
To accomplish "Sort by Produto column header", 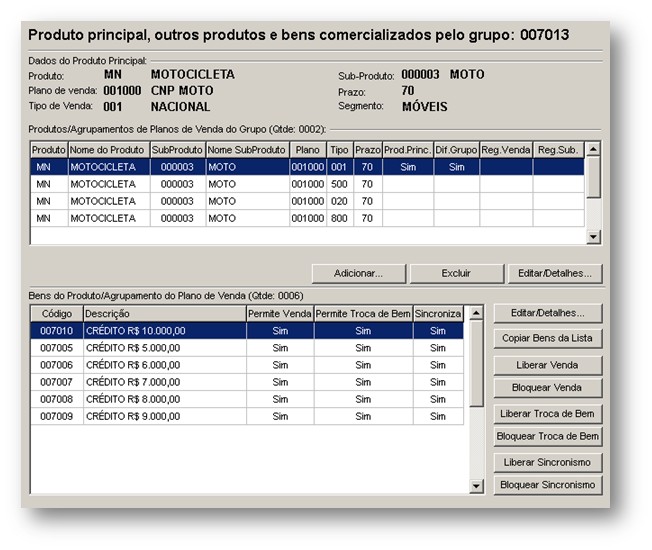I will 49,150.
